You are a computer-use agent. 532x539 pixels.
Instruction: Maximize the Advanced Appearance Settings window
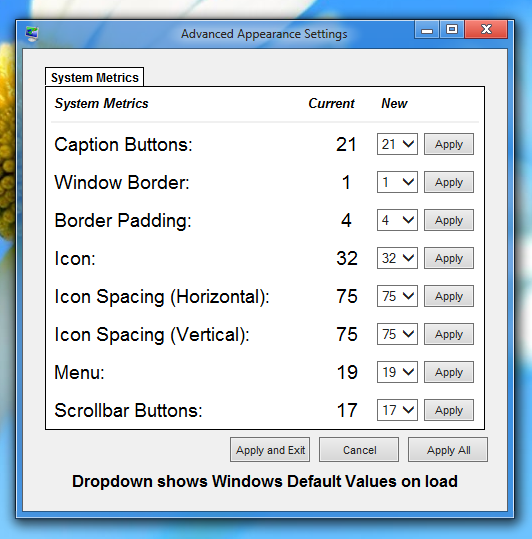(452, 29)
